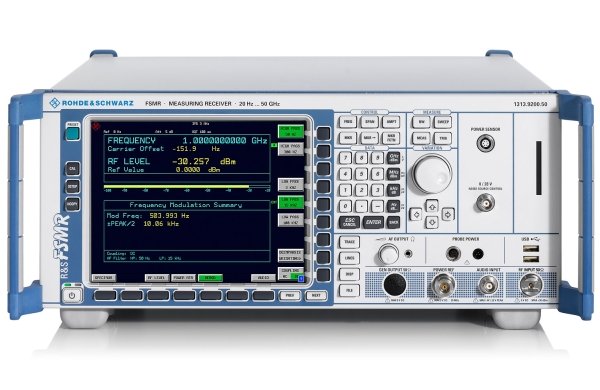Hit the CAL key left of the display
Screen dimensions: 600x390
pyautogui.click(x=72, y=168)
